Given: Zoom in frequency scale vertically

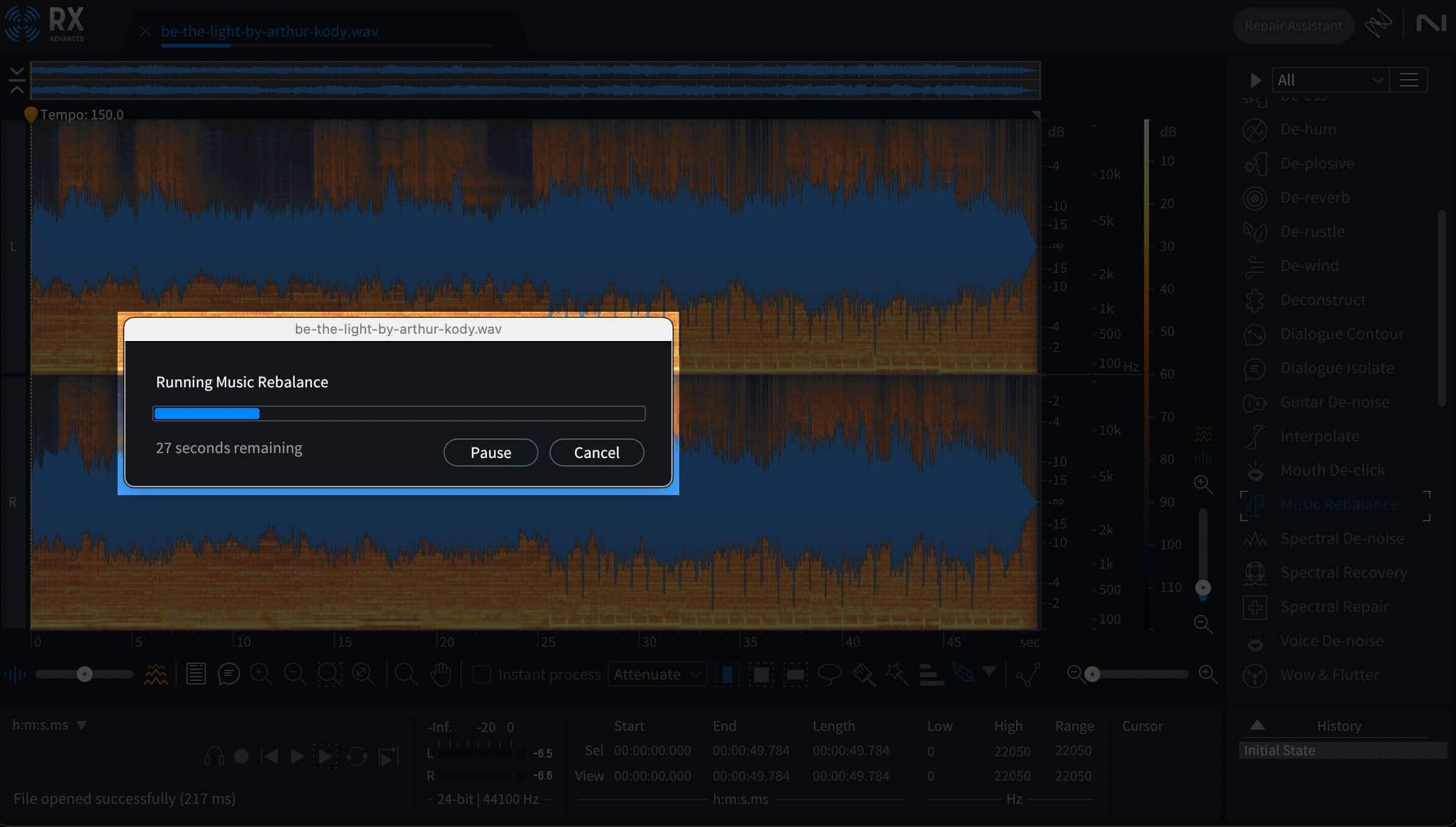Looking at the screenshot, I should 1203,484.
